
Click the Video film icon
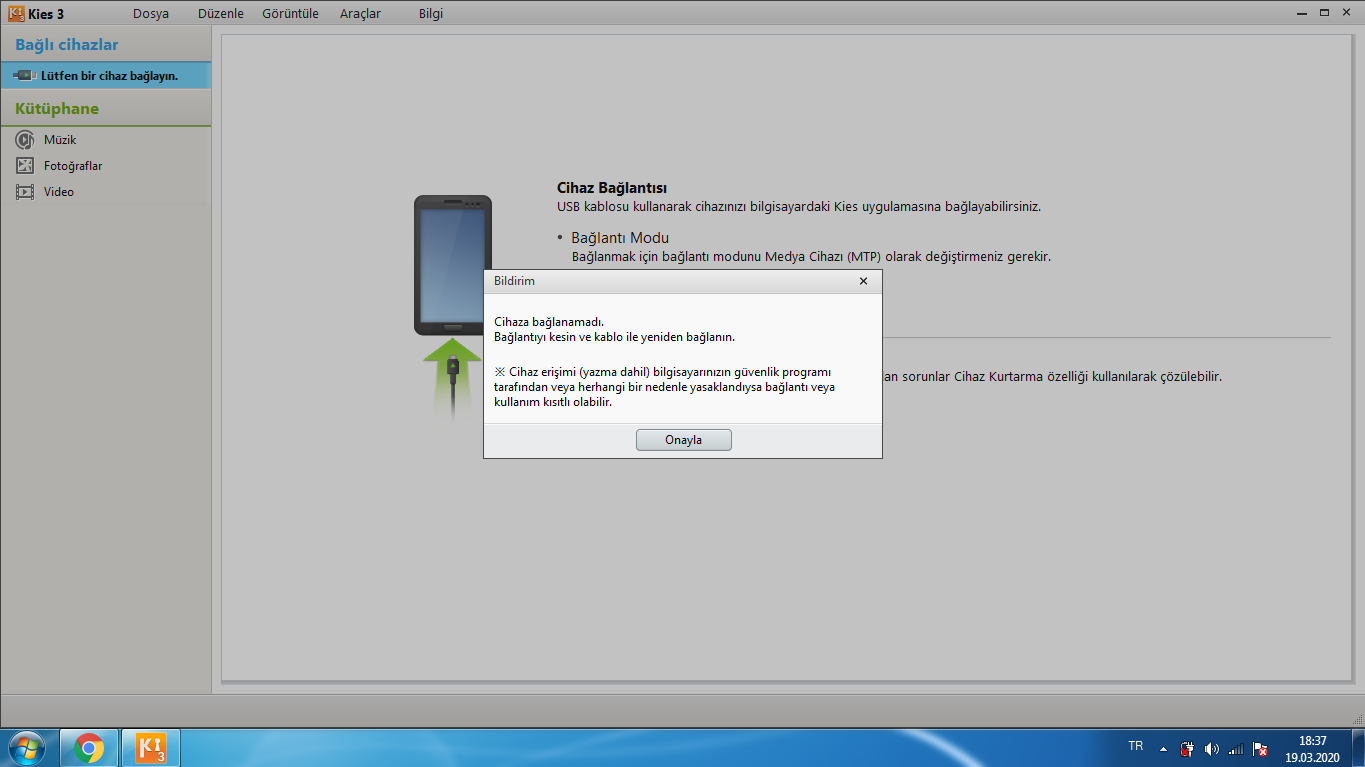click(25, 192)
